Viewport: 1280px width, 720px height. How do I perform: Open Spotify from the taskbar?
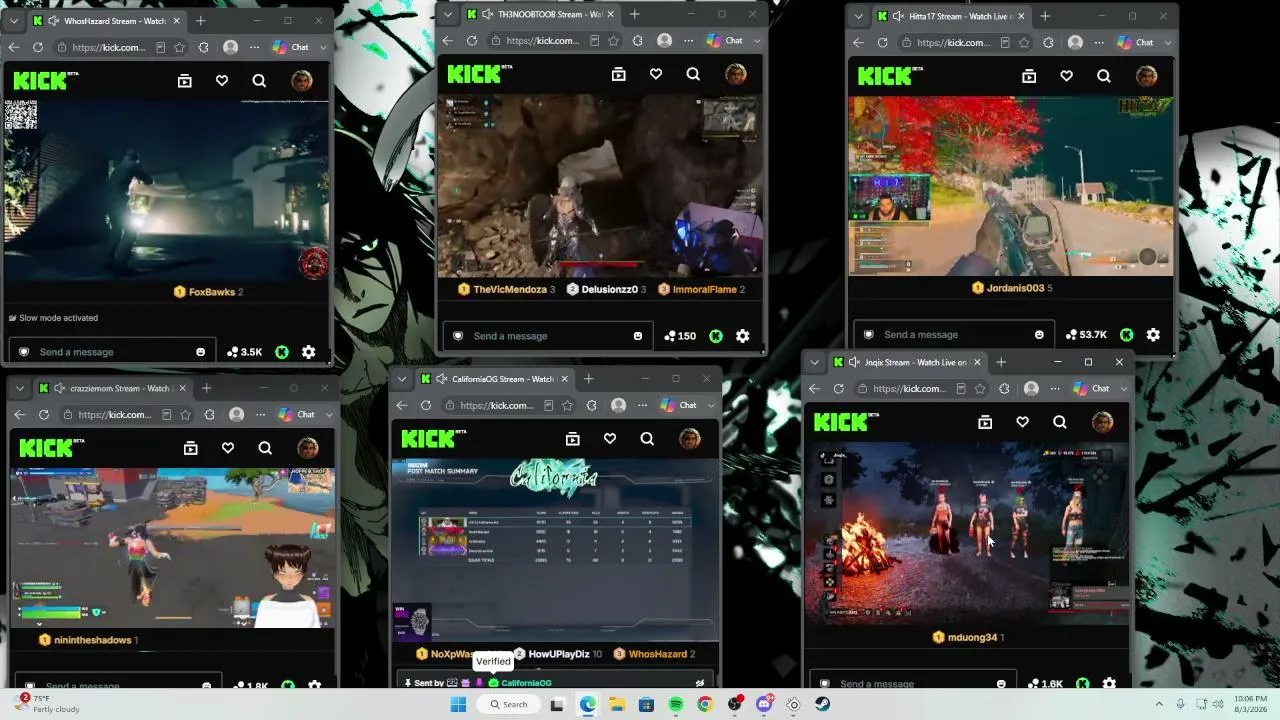[x=675, y=705]
